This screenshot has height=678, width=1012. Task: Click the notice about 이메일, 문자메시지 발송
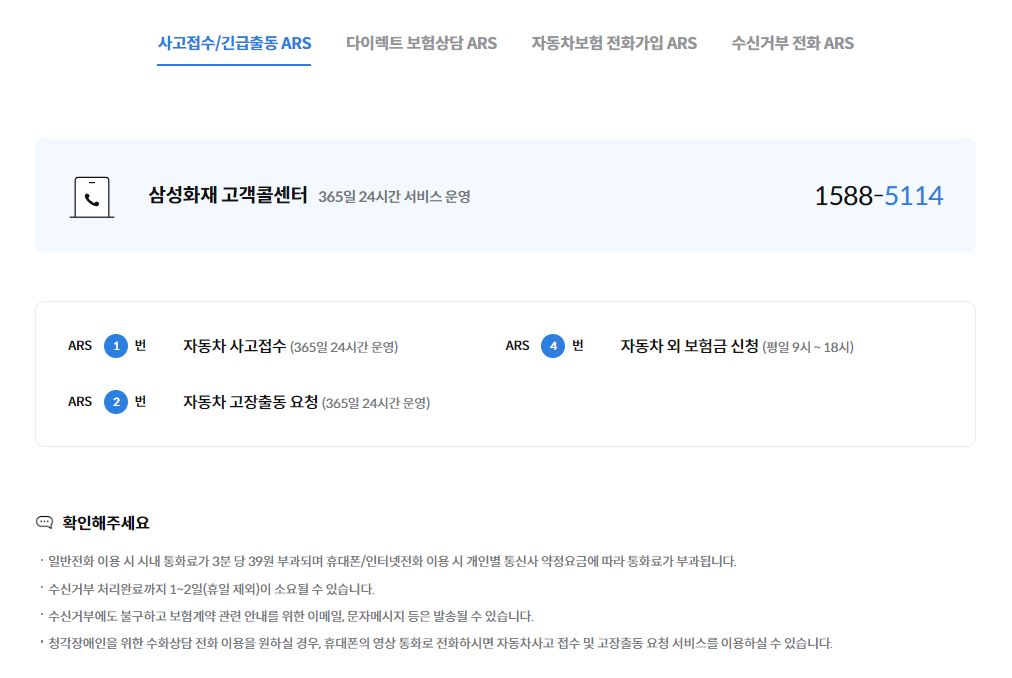pyautogui.click(x=290, y=616)
